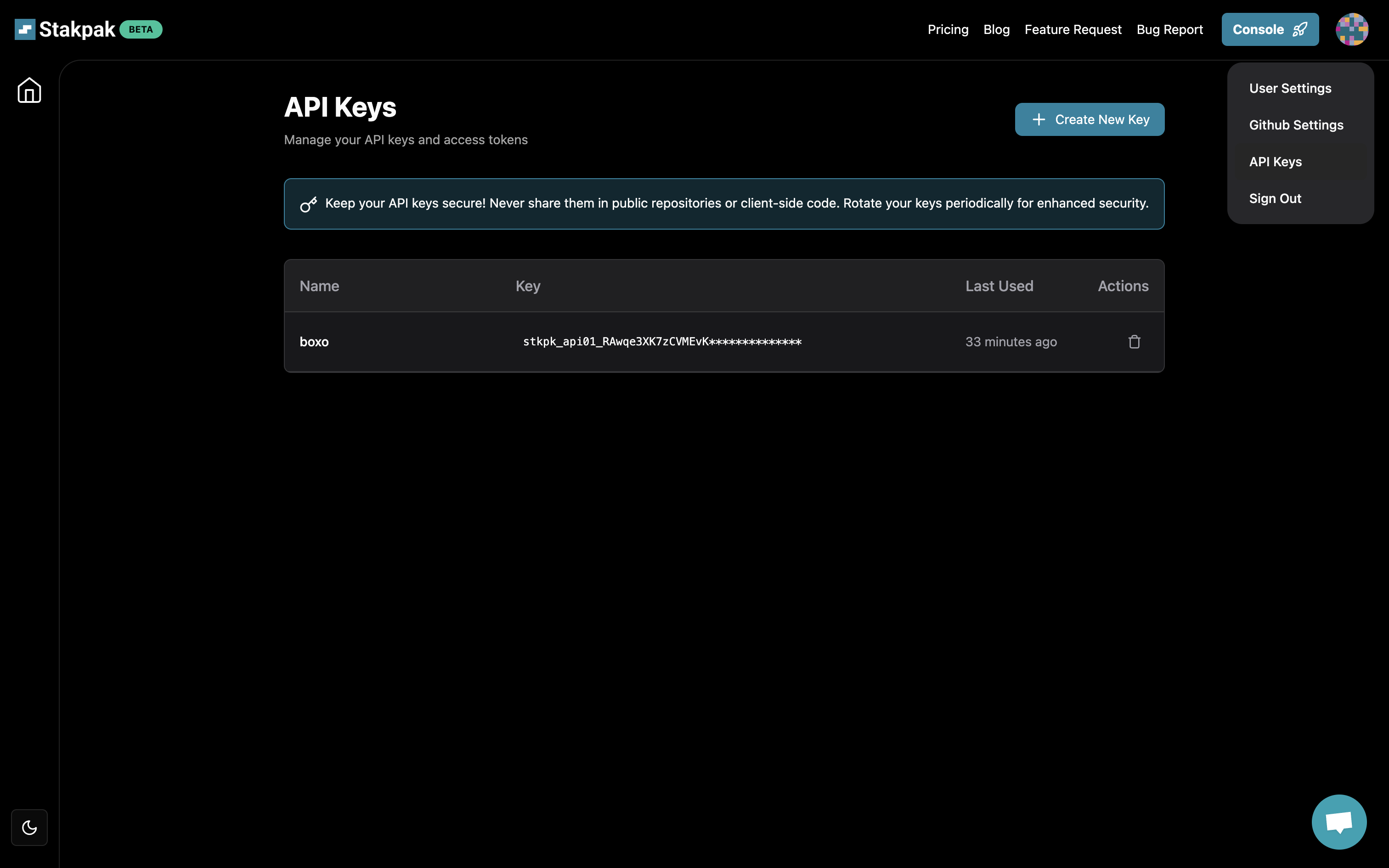Delete the boxo API key
The width and height of the screenshot is (1389, 868).
tap(1134, 342)
